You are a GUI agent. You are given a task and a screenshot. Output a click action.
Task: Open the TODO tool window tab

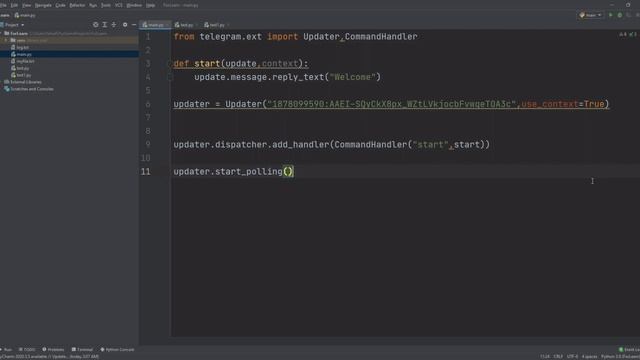[27, 350]
